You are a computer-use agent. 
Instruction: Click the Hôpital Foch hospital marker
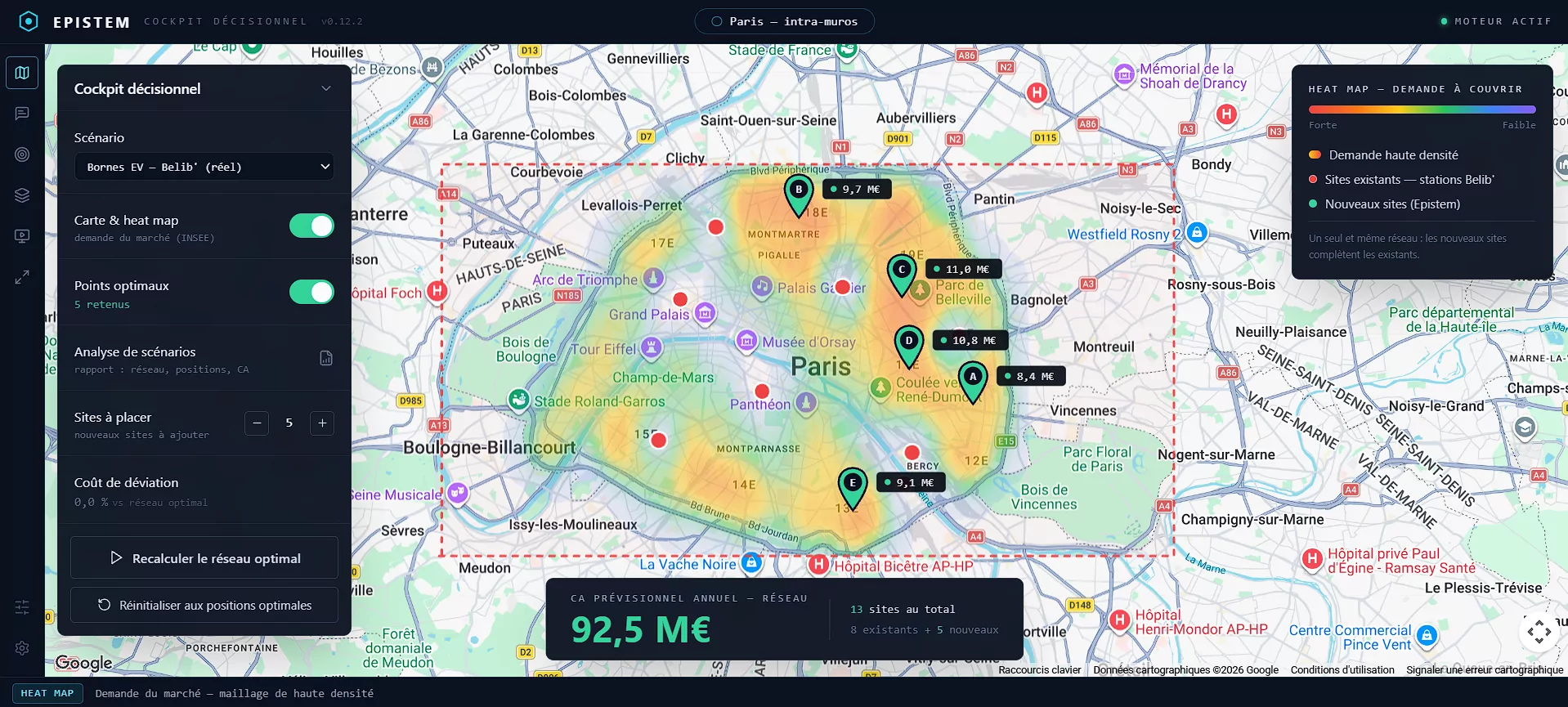[437, 291]
